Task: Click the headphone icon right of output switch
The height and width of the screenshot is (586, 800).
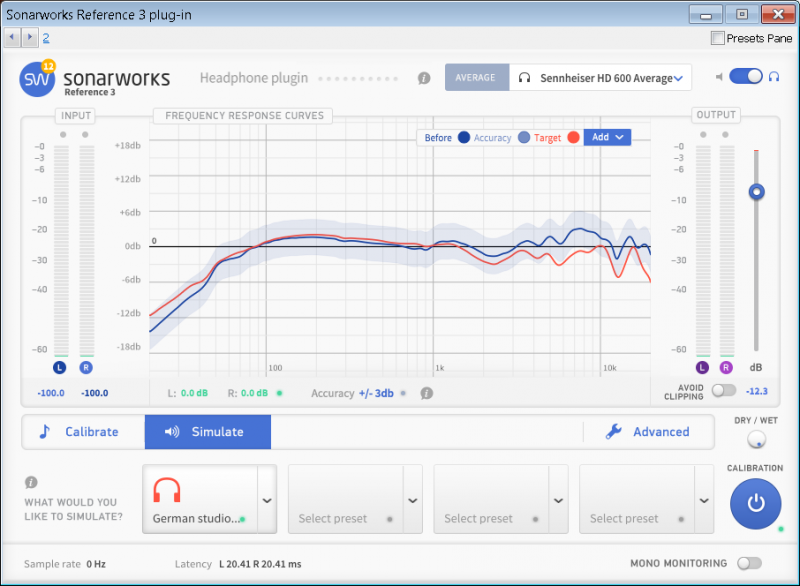Action: 774,77
